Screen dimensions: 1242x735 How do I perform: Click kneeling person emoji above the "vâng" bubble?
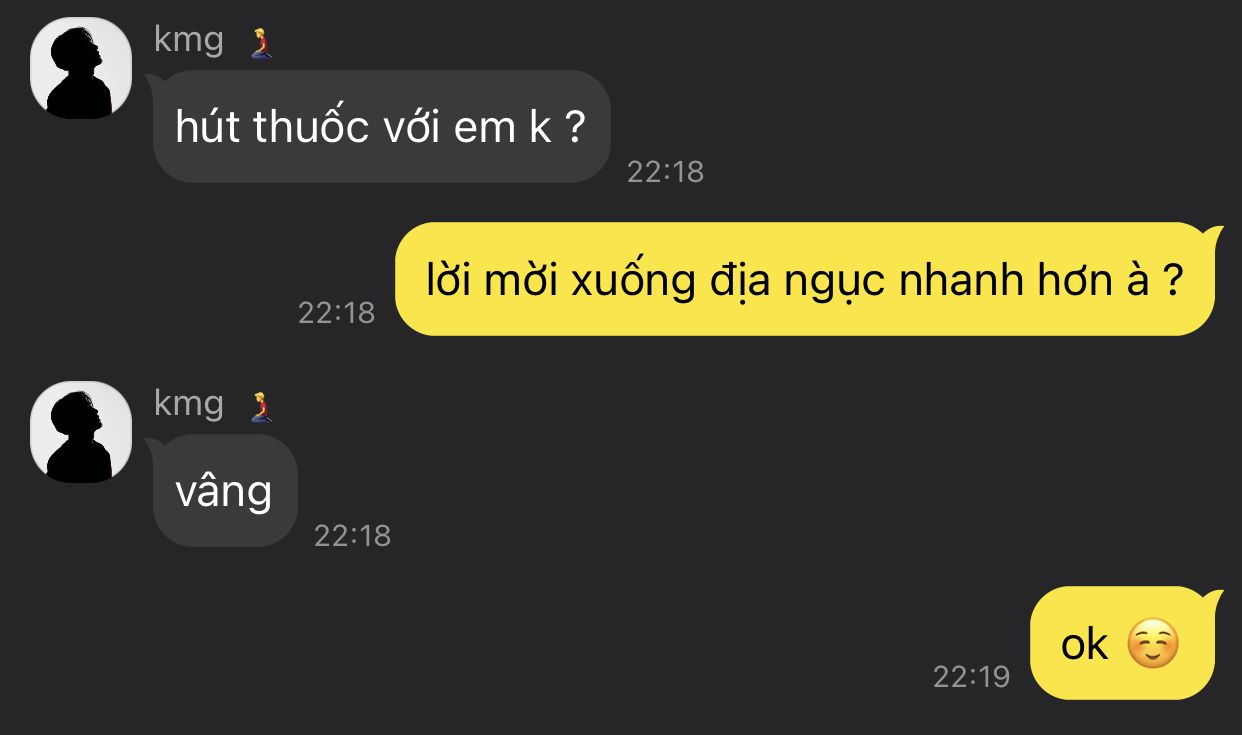[262, 407]
